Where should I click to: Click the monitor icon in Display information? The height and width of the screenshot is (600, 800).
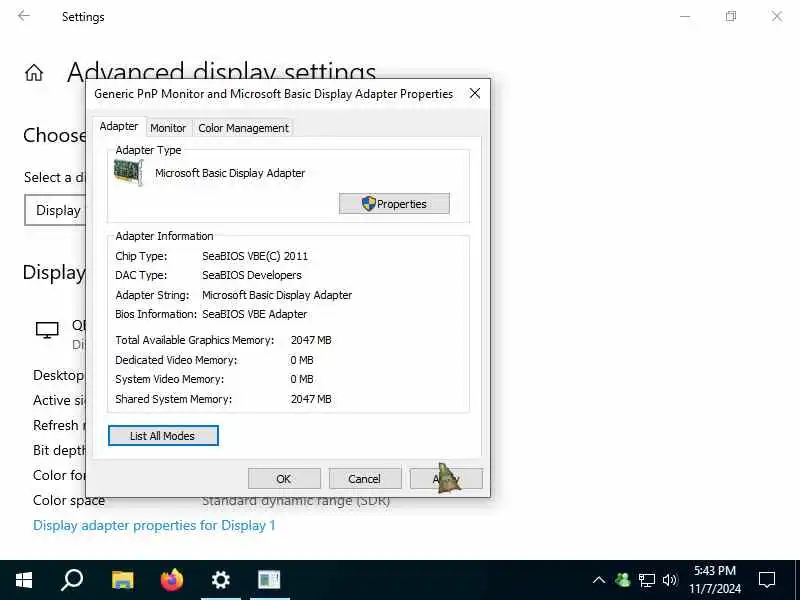(x=47, y=330)
